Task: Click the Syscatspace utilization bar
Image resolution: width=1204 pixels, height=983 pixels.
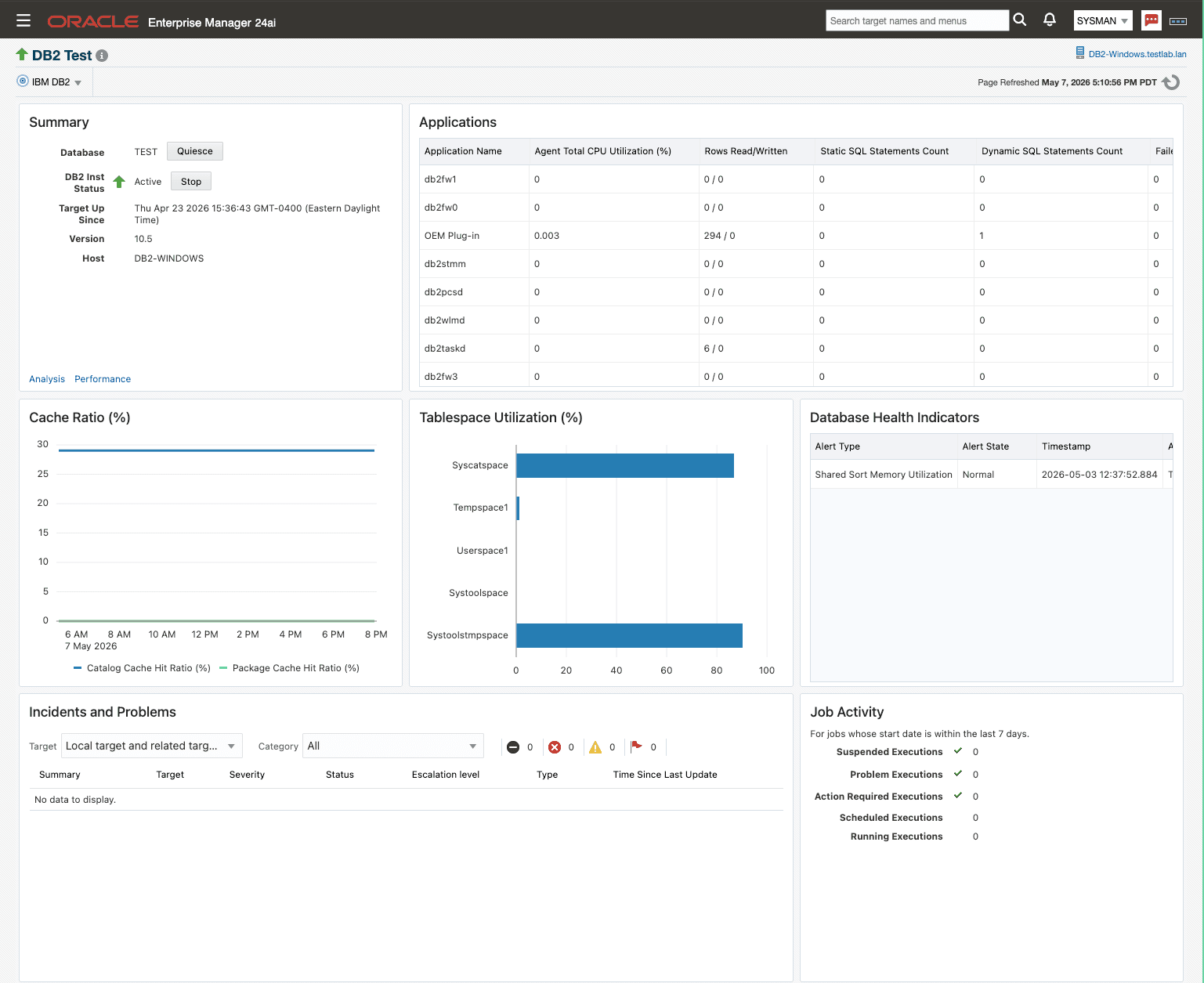Action: [x=625, y=465]
